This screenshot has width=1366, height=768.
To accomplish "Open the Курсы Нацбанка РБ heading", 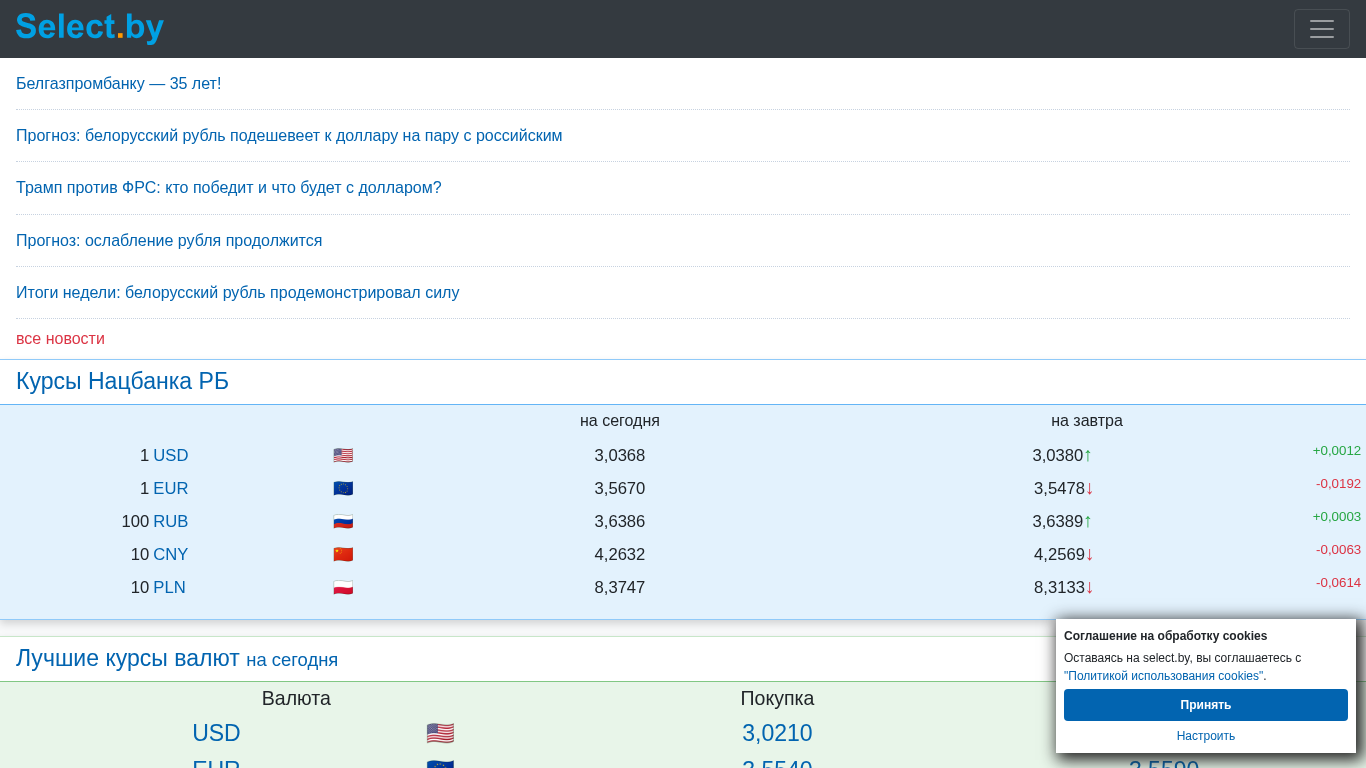I will coord(122,382).
